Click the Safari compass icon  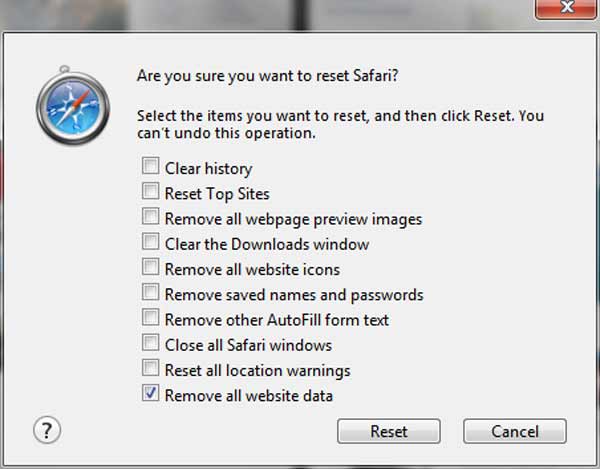73,106
